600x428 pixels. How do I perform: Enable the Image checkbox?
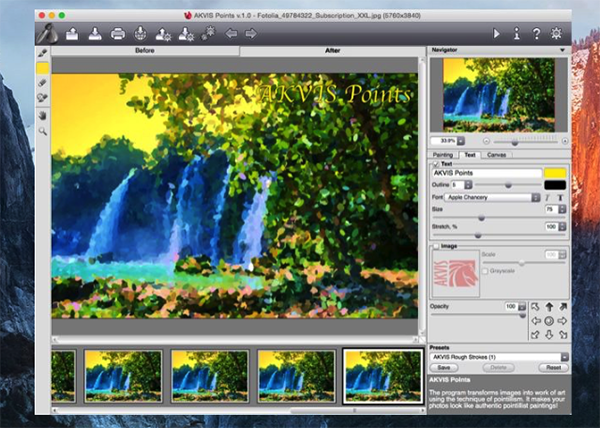[x=436, y=246]
